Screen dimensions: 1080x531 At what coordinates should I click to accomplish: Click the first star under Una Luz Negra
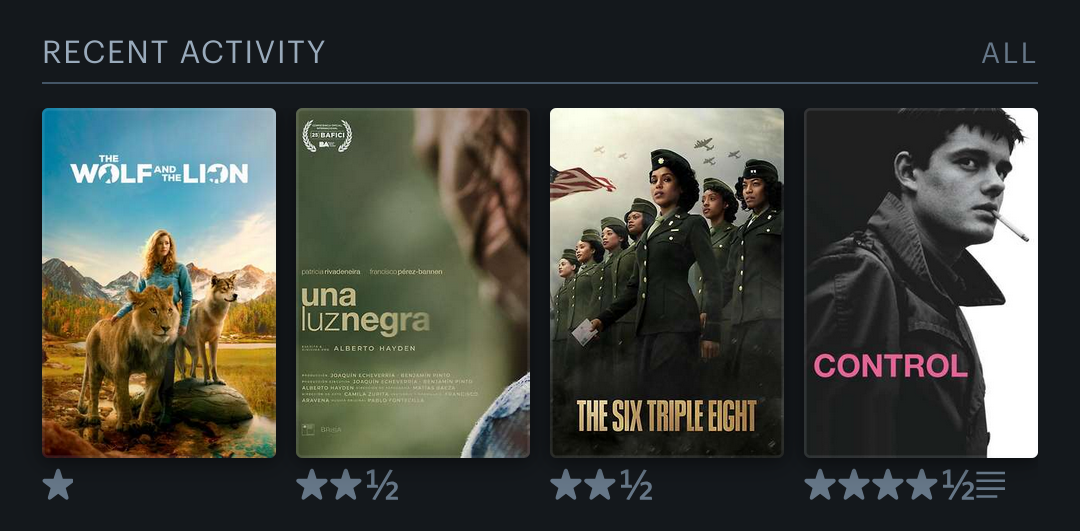312,485
